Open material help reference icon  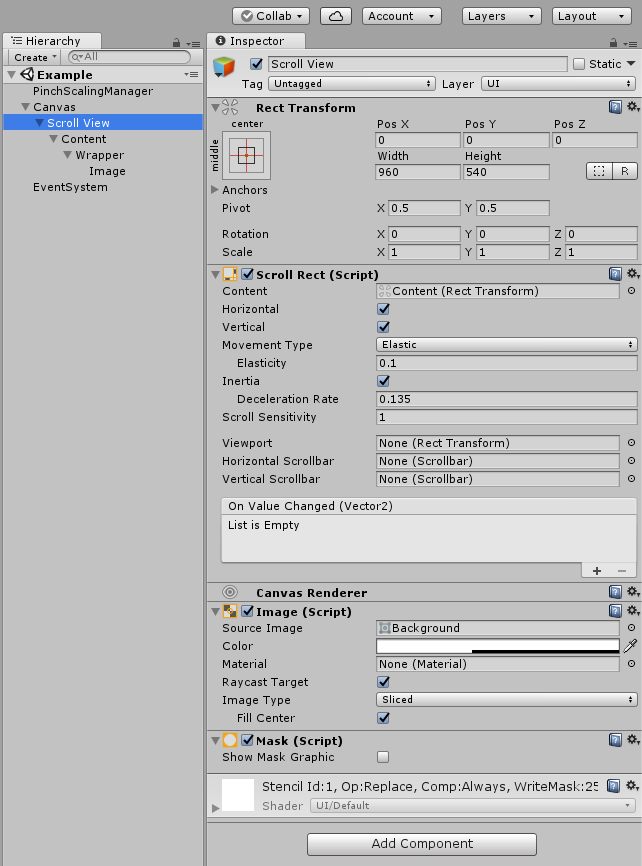click(x=613, y=786)
